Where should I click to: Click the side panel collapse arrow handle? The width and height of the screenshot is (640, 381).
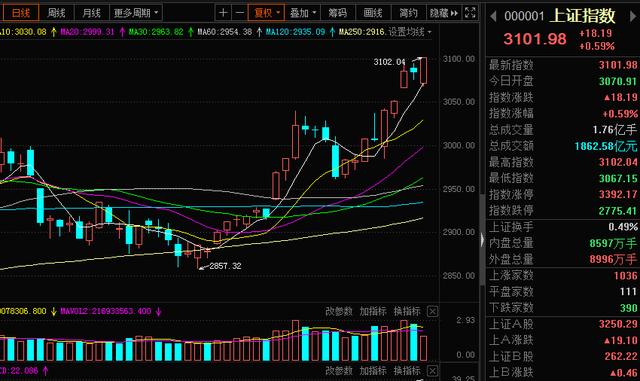coord(482,240)
